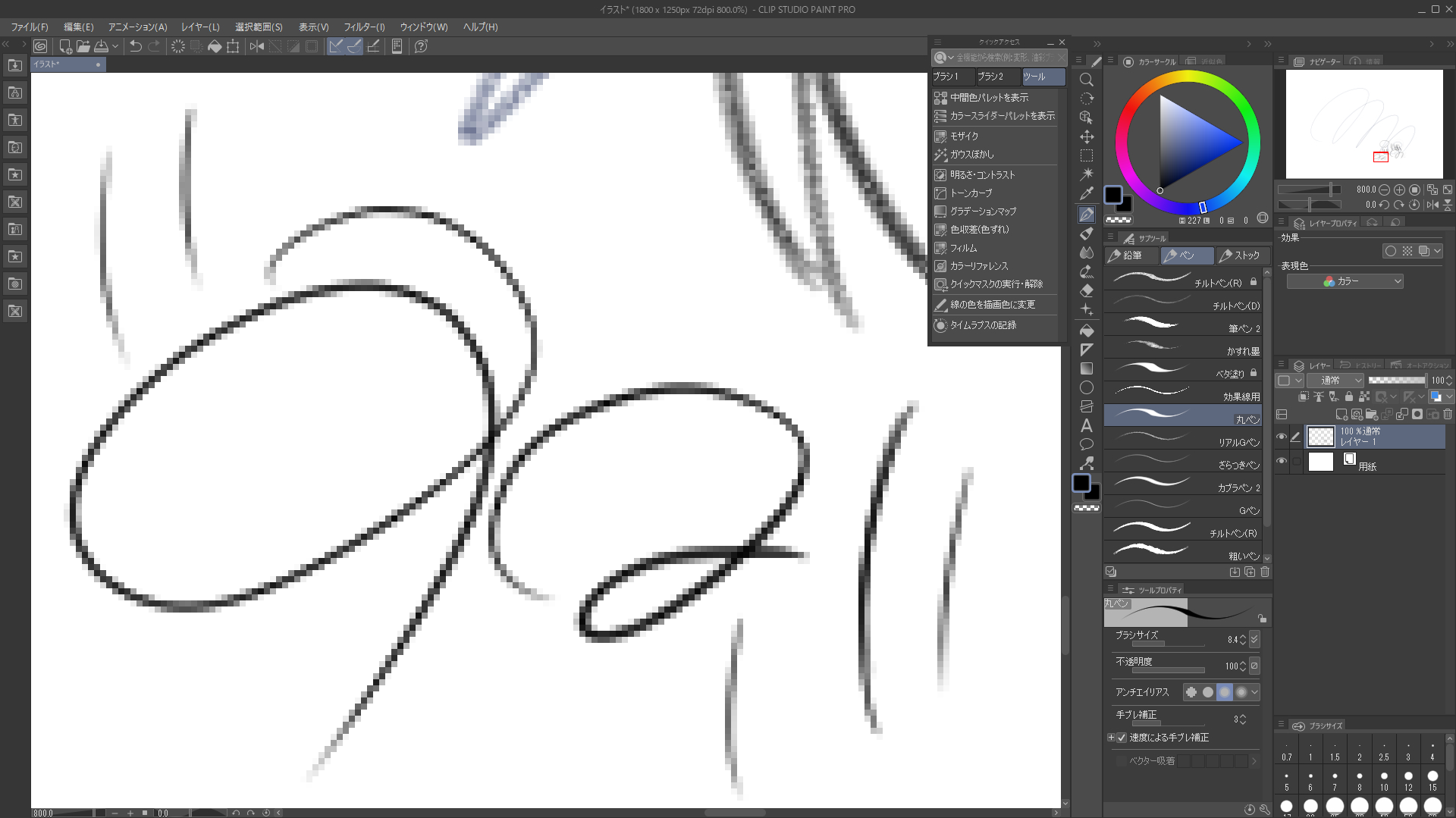The width and height of the screenshot is (1456, 818).
Task: Open the フィルター menu
Action: coord(364,27)
